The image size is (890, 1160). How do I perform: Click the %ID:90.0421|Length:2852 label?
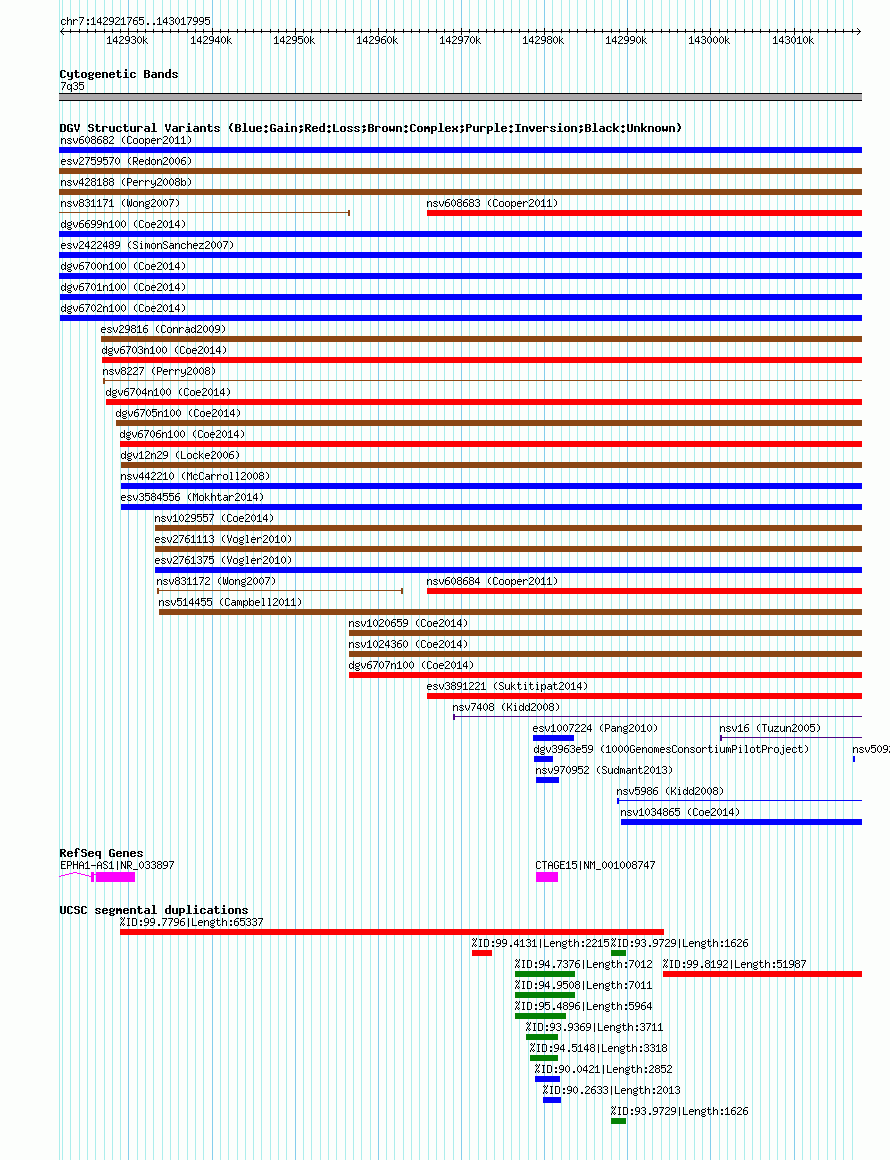[x=604, y=1069]
